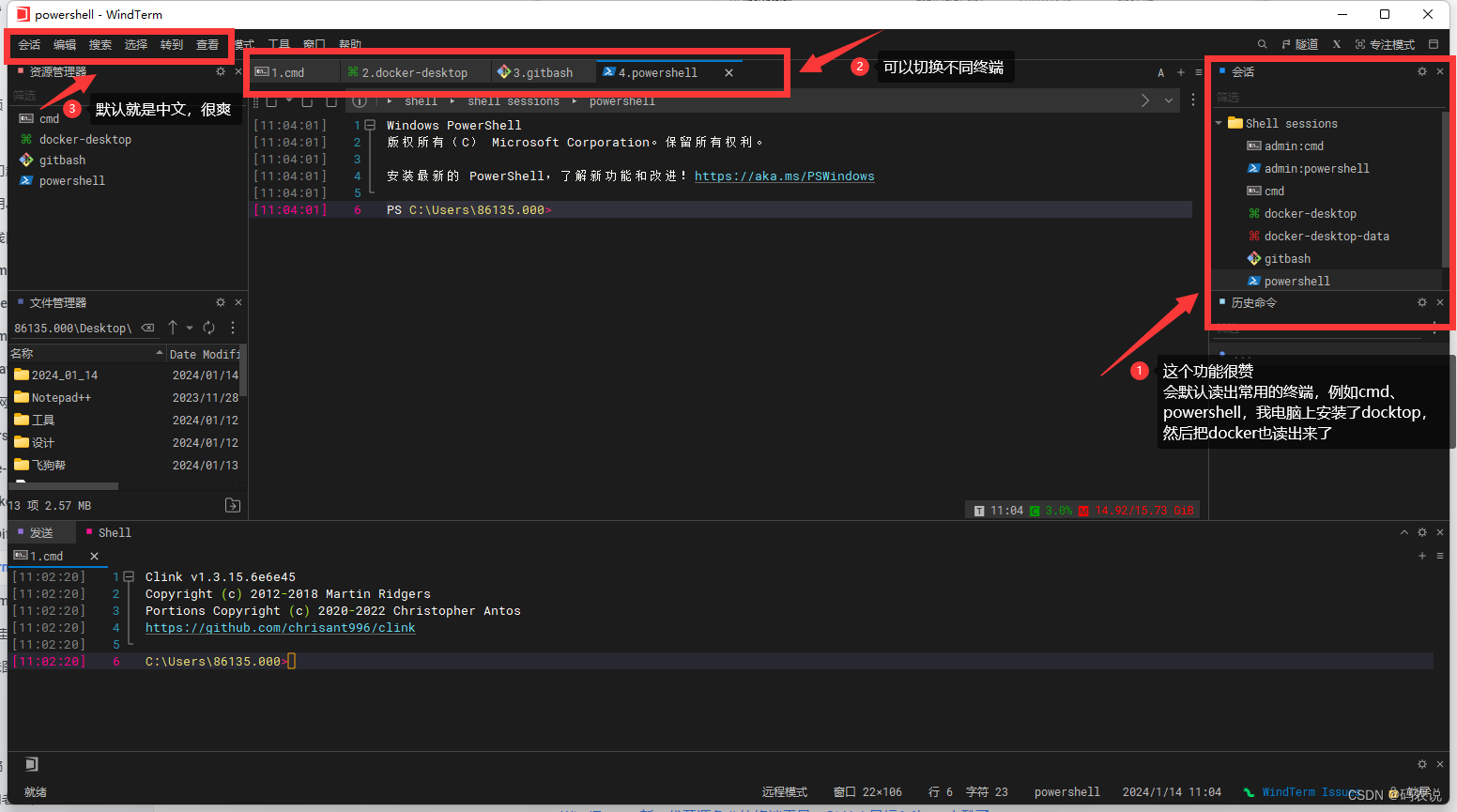This screenshot has width=1457, height=812.
Task: Add a new tab in the bottom panel
Action: click(x=1422, y=556)
